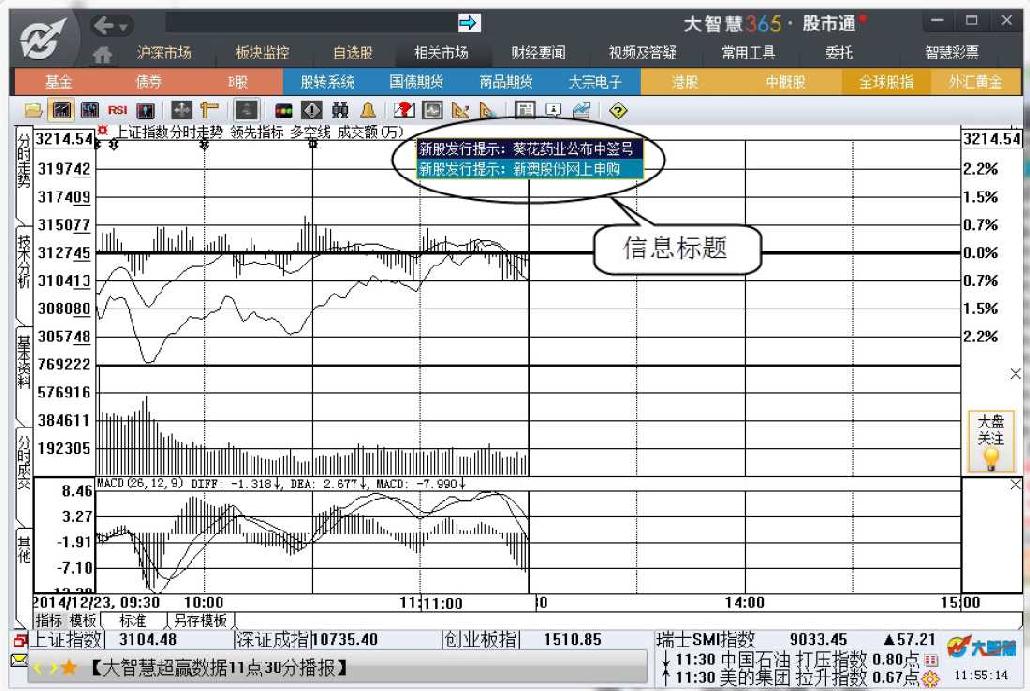Switch to the 大宗电子 tab

point(595,82)
